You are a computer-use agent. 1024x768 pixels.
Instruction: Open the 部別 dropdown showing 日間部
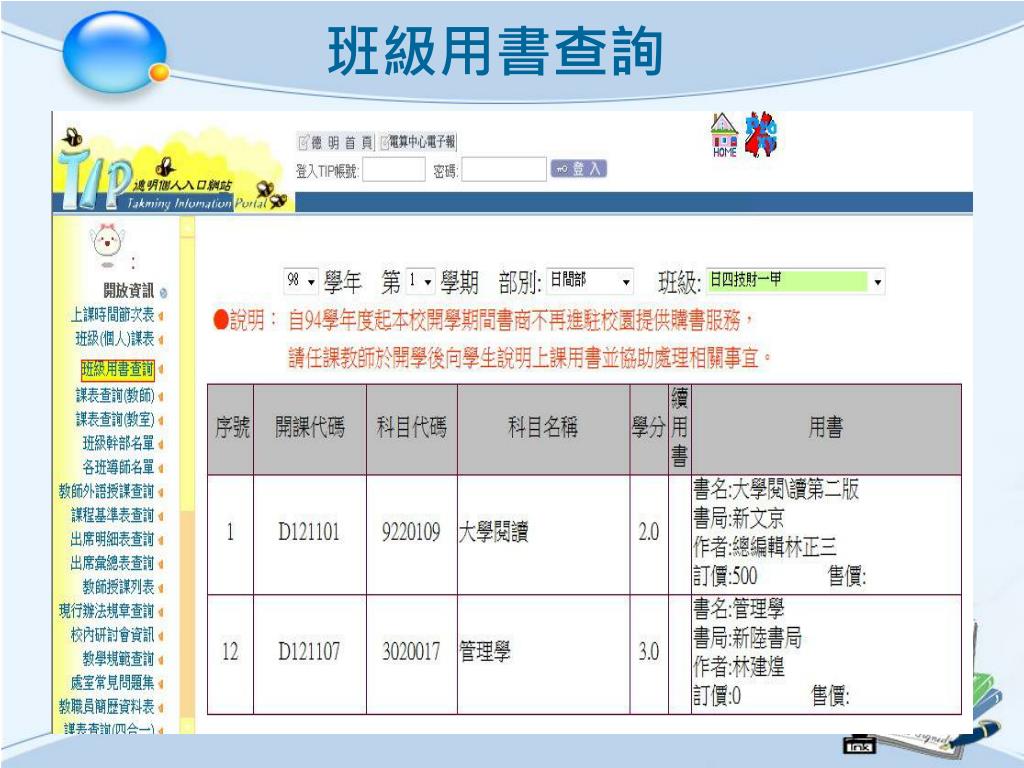click(x=590, y=281)
